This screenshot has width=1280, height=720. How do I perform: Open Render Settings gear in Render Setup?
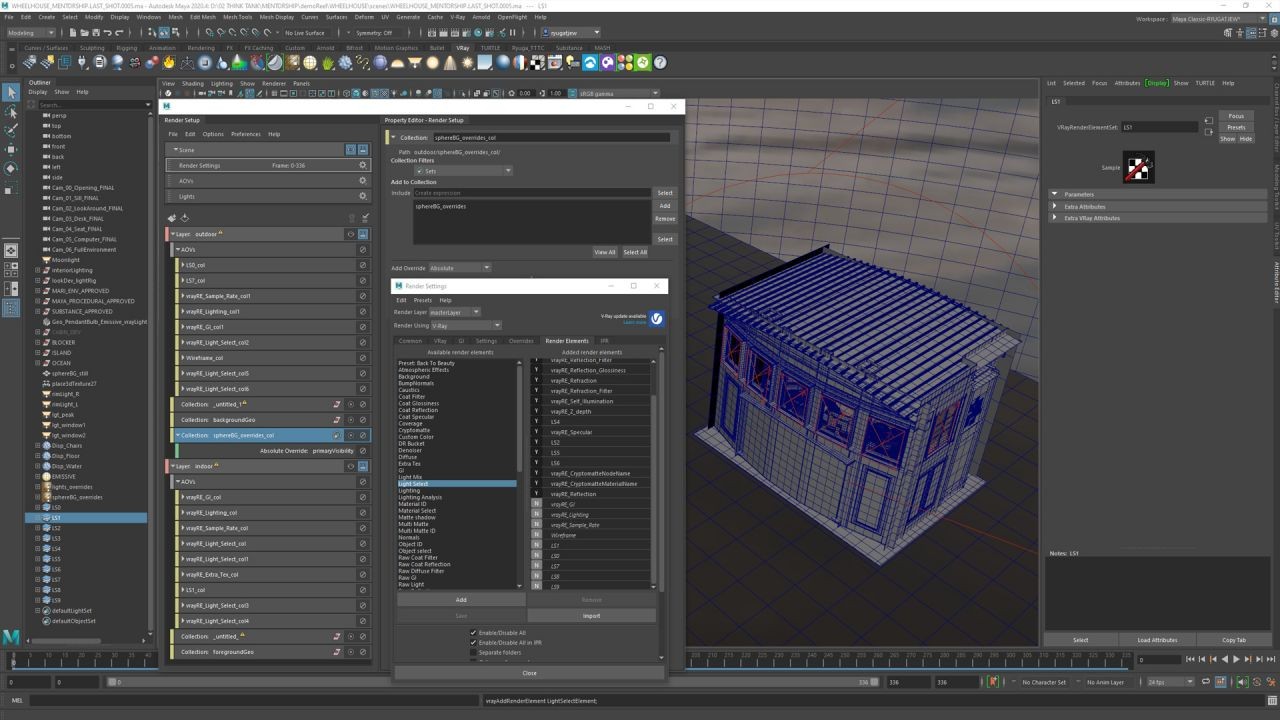tap(362, 166)
